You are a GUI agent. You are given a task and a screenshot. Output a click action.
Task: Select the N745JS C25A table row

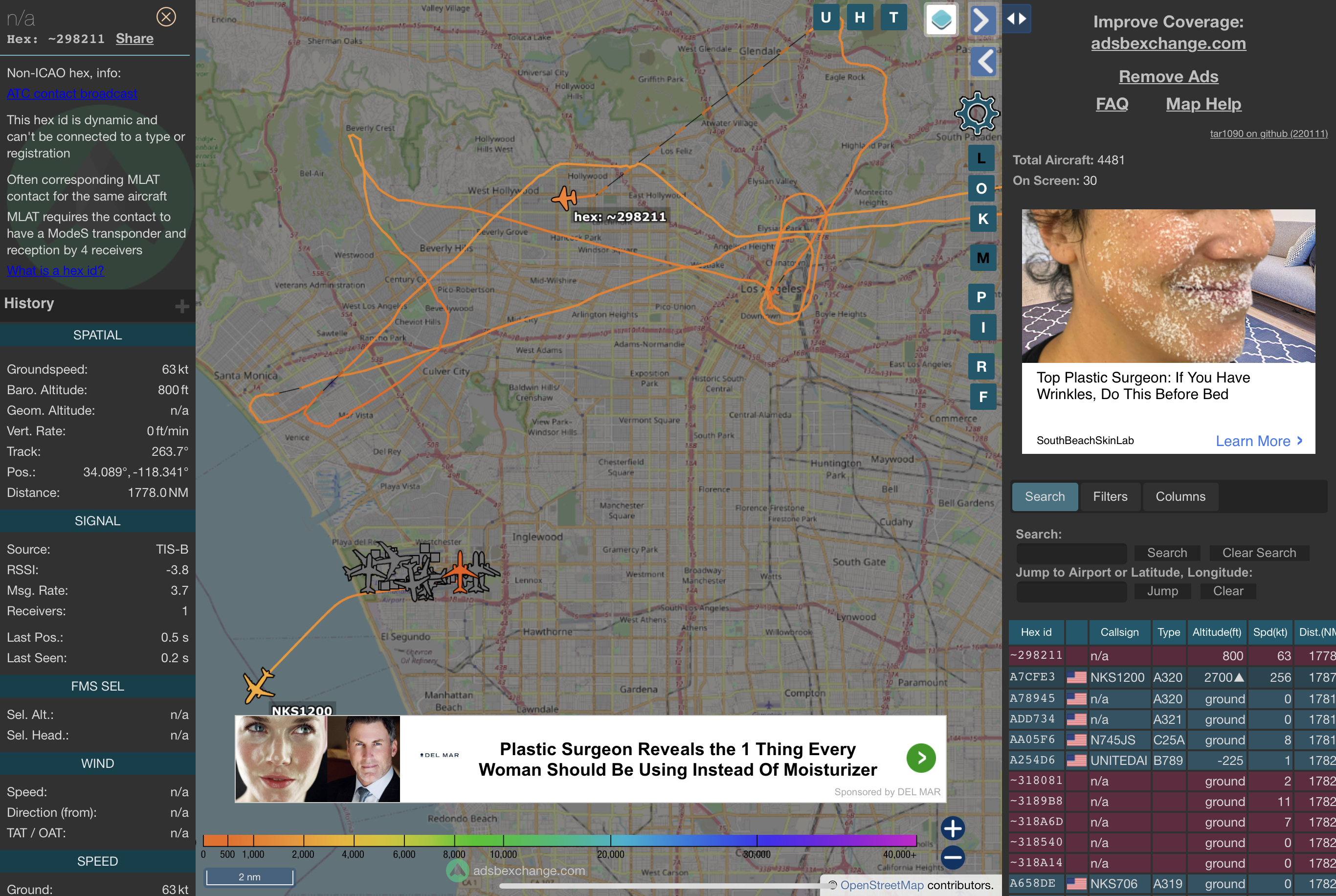[x=1172, y=740]
